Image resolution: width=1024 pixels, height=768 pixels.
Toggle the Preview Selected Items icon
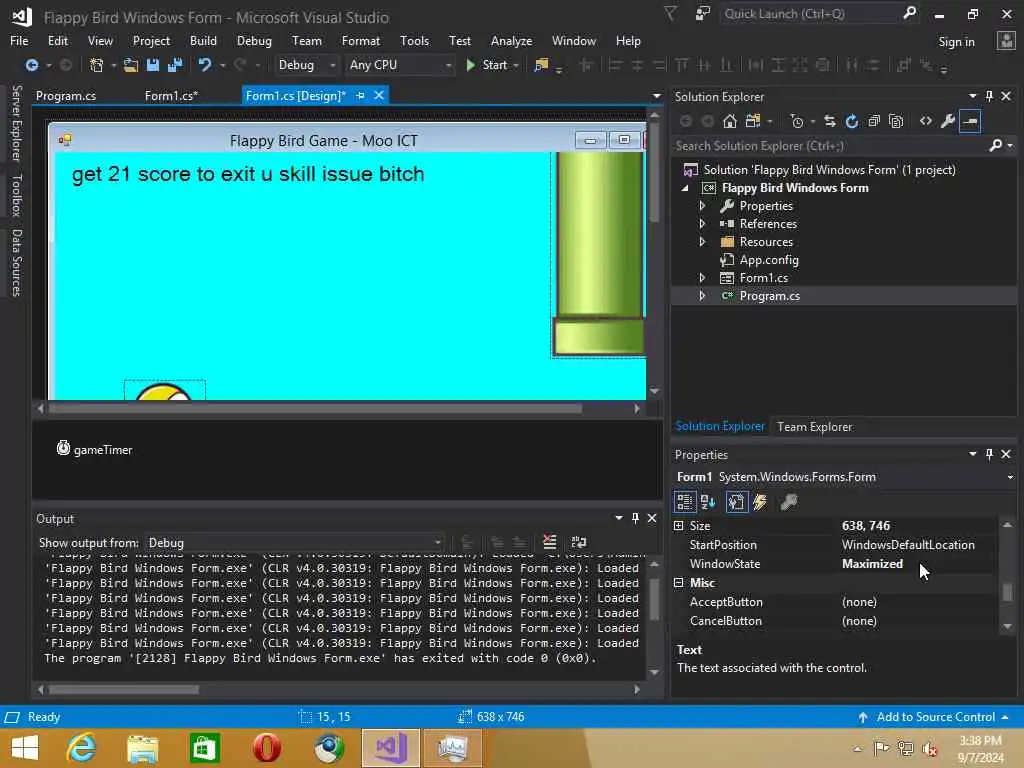click(970, 121)
